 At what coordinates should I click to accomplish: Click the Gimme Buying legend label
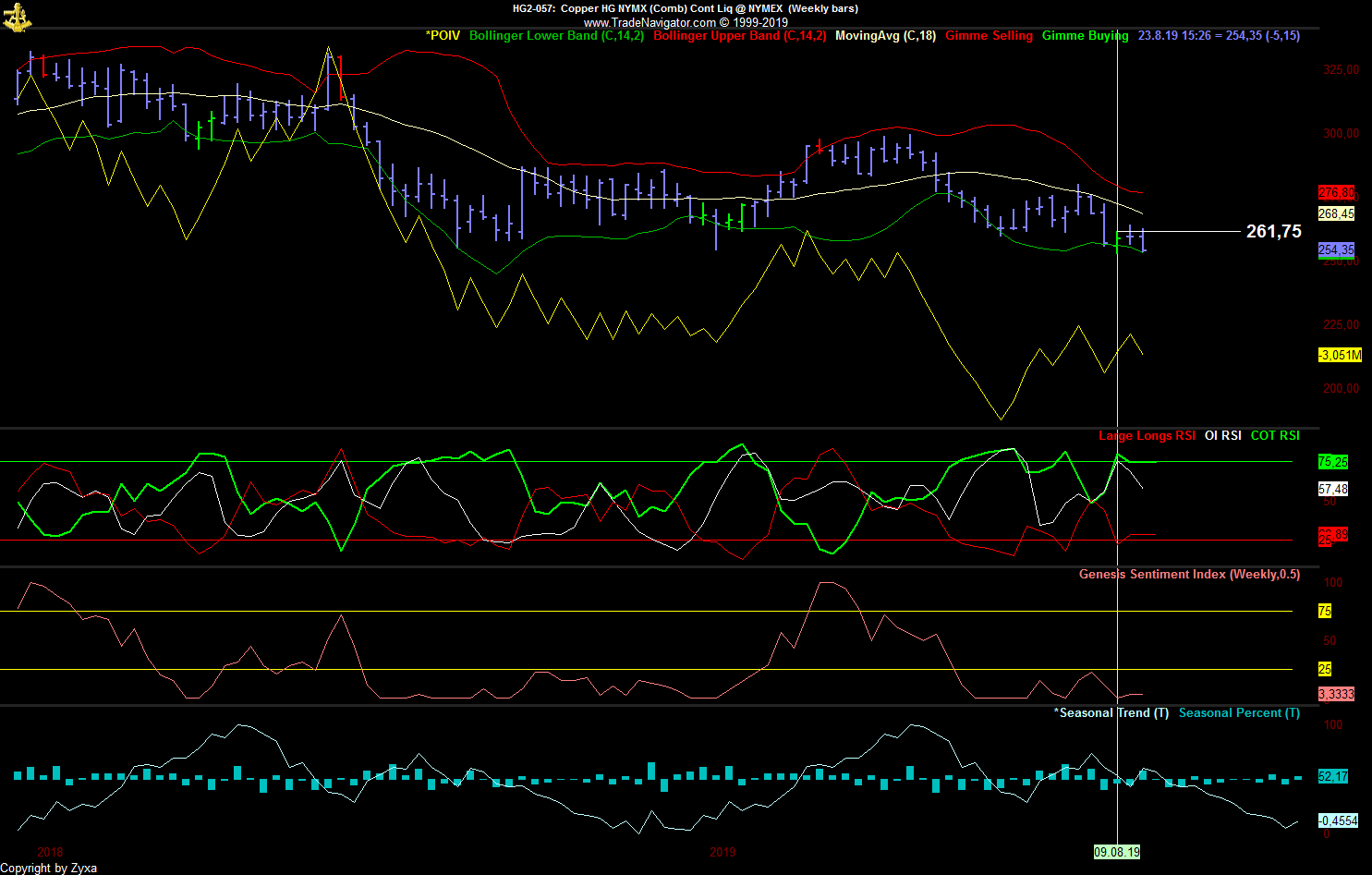point(1085,36)
